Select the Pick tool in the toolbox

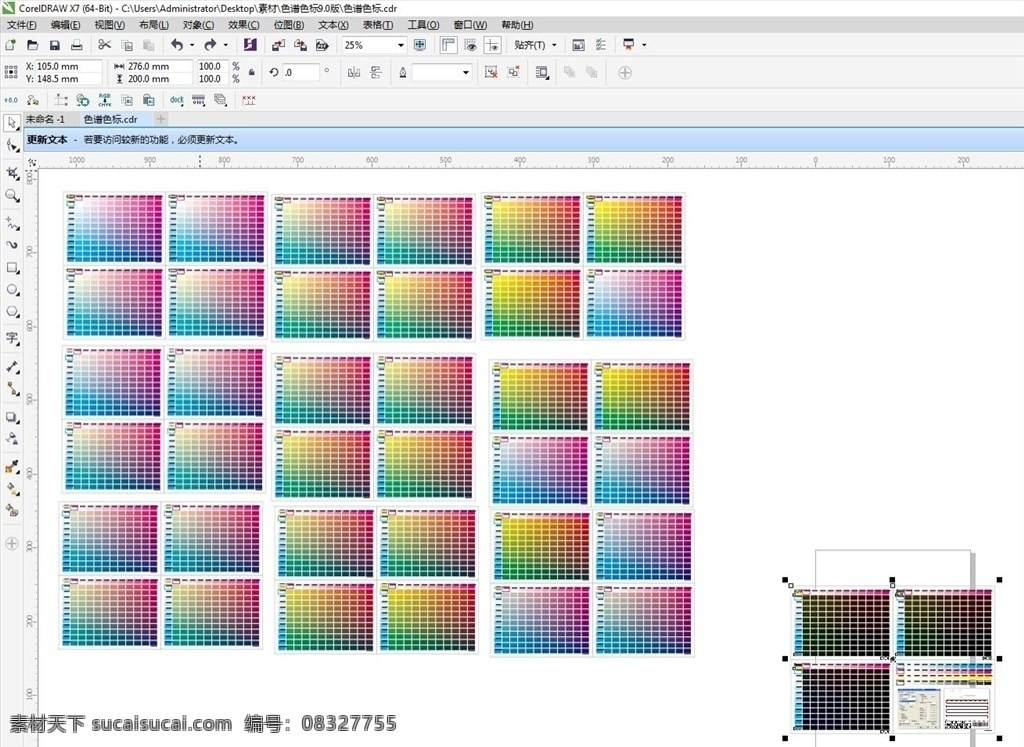(12, 123)
